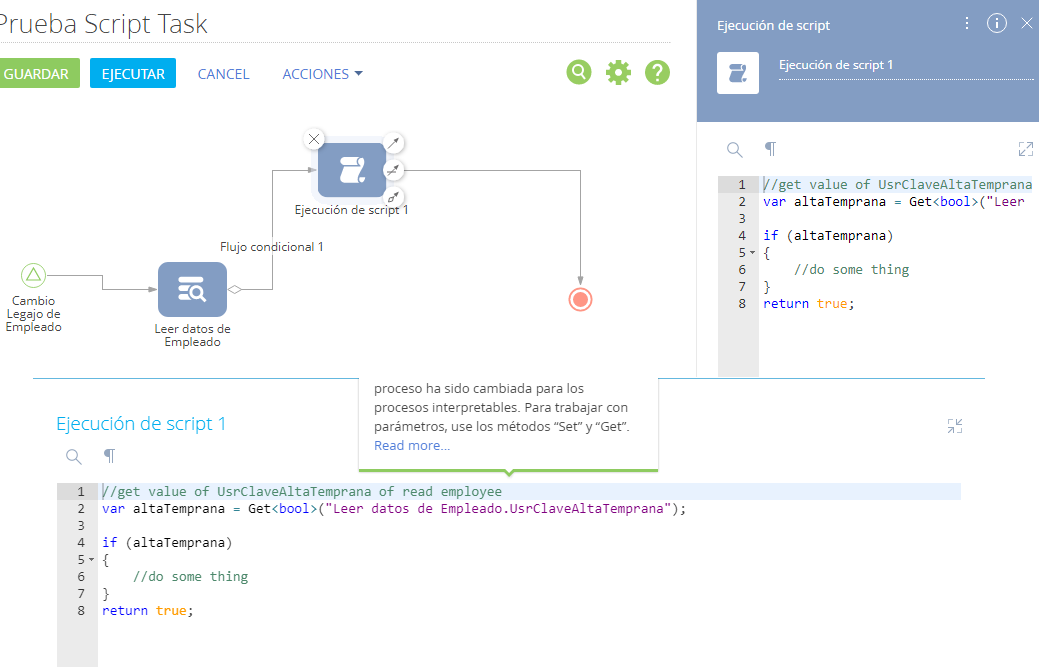Click the CANCEL button
Viewport: 1041px width, 667px height.
(223, 74)
